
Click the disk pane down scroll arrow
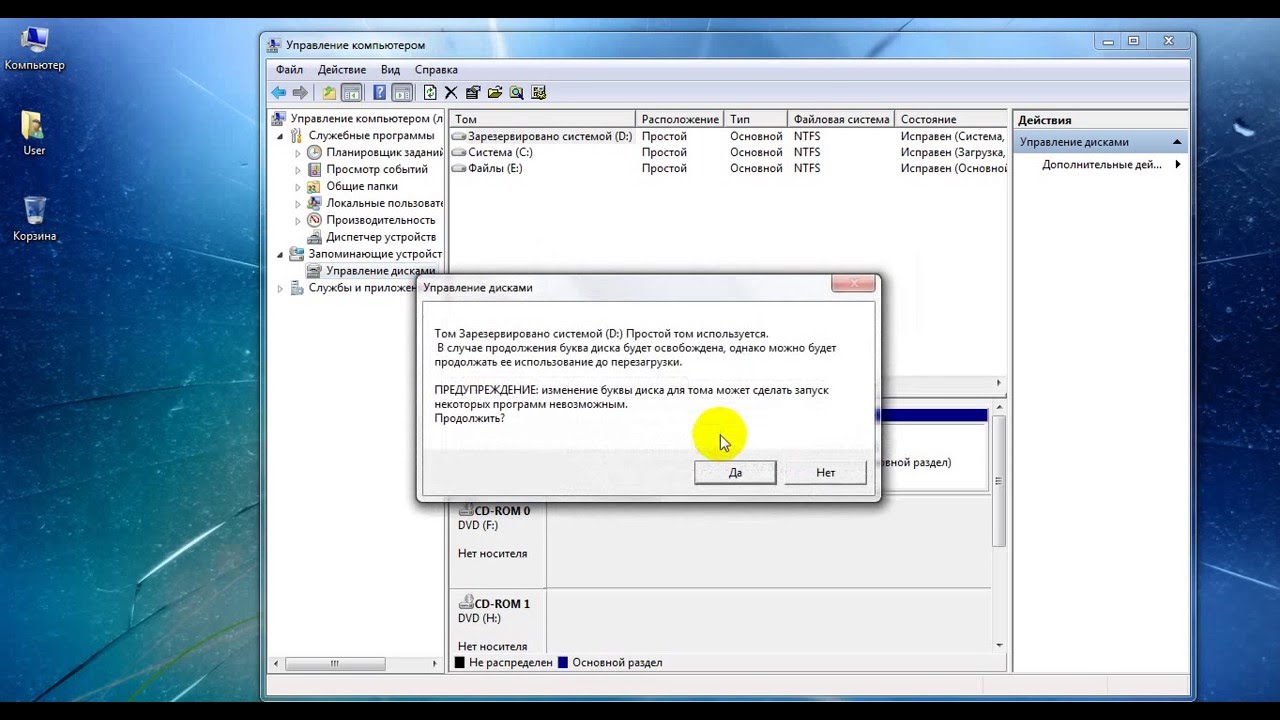999,646
